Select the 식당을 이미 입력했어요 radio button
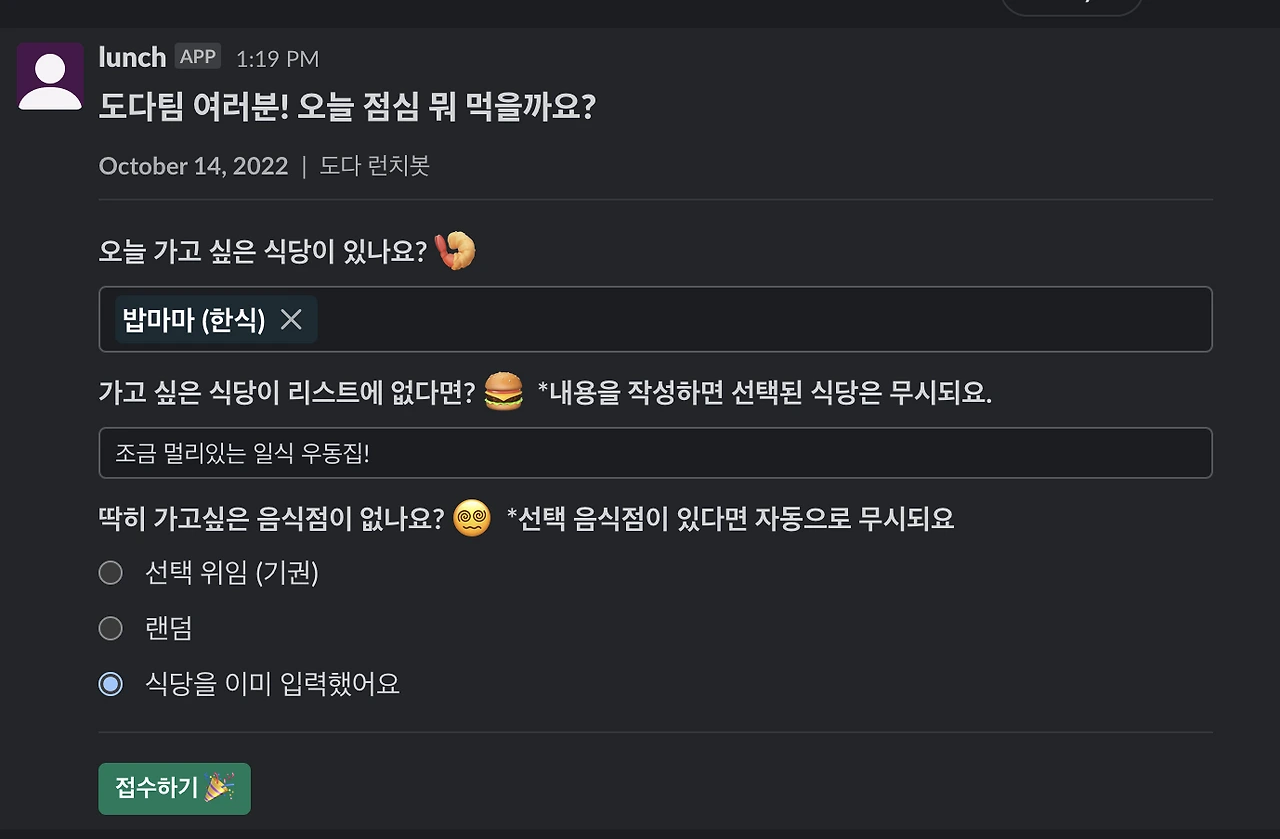1280x839 pixels. 110,684
